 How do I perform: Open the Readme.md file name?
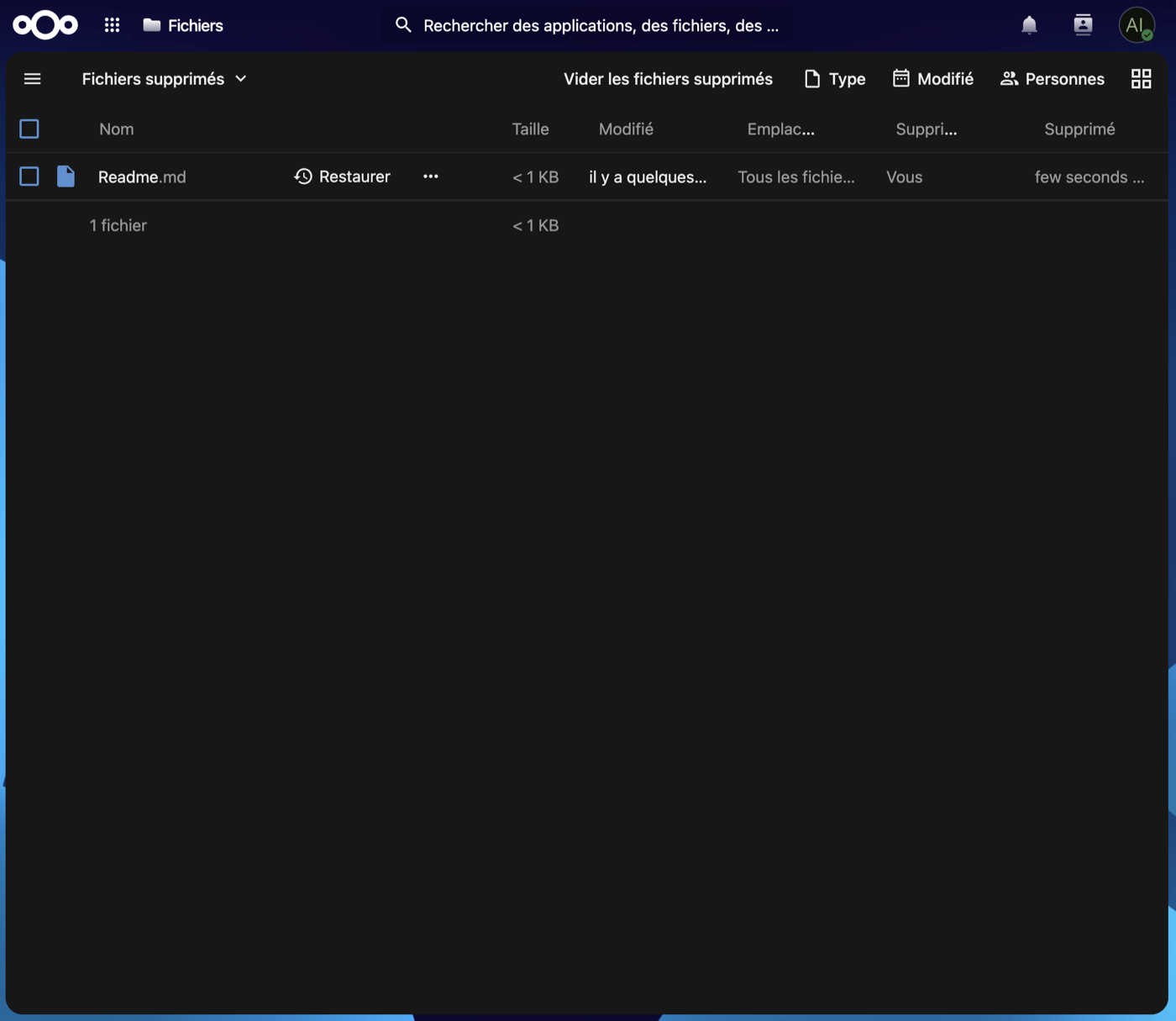pyautogui.click(x=142, y=177)
